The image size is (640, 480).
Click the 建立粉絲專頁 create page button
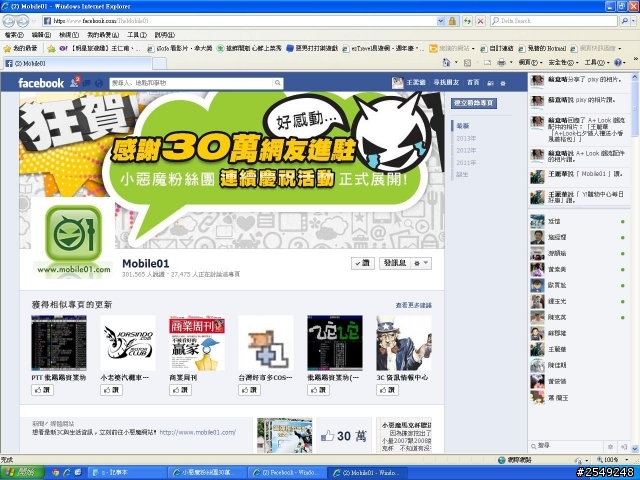[x=474, y=103]
